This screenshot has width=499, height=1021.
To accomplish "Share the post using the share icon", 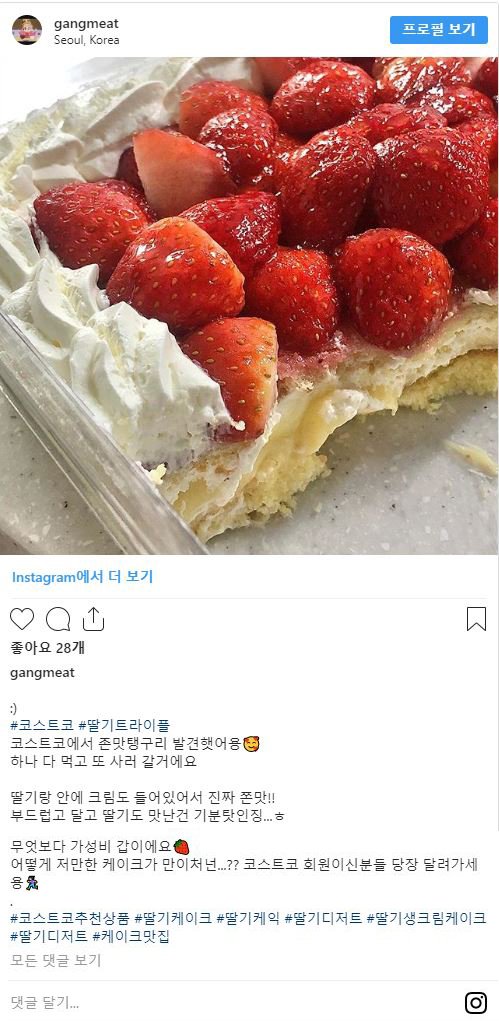I will (x=94, y=619).
